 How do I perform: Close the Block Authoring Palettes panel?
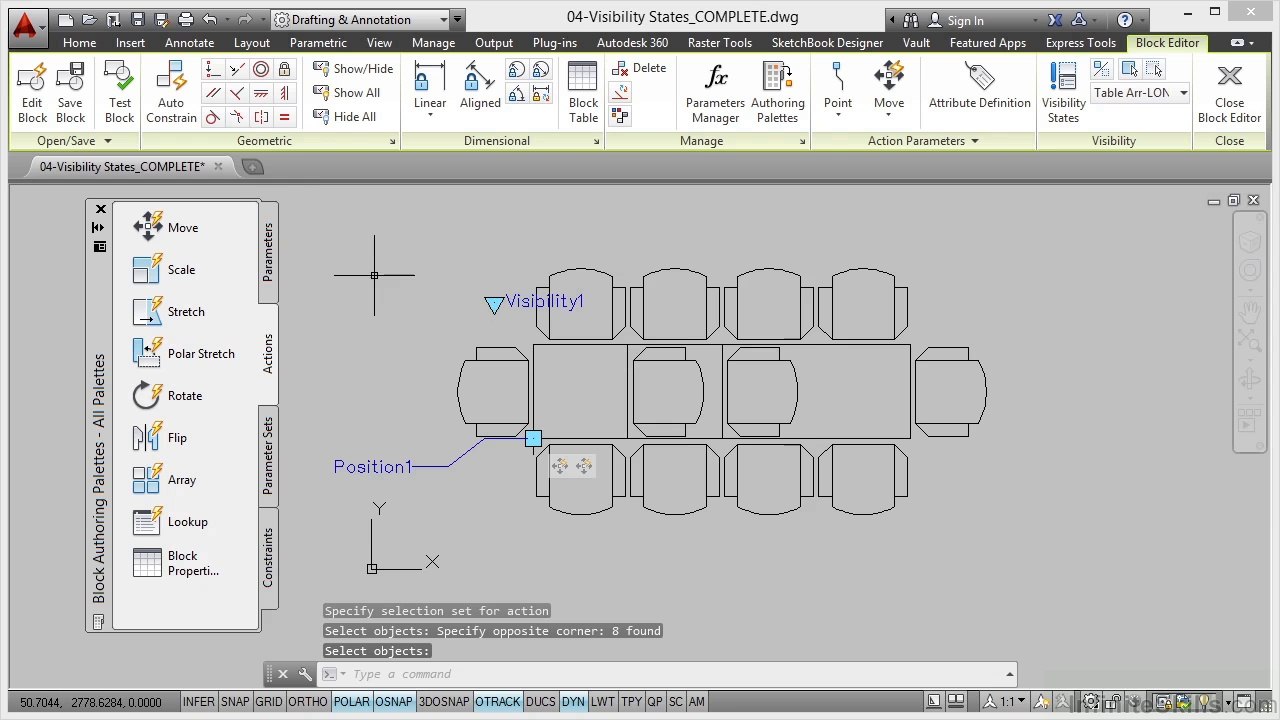pyautogui.click(x=100, y=209)
